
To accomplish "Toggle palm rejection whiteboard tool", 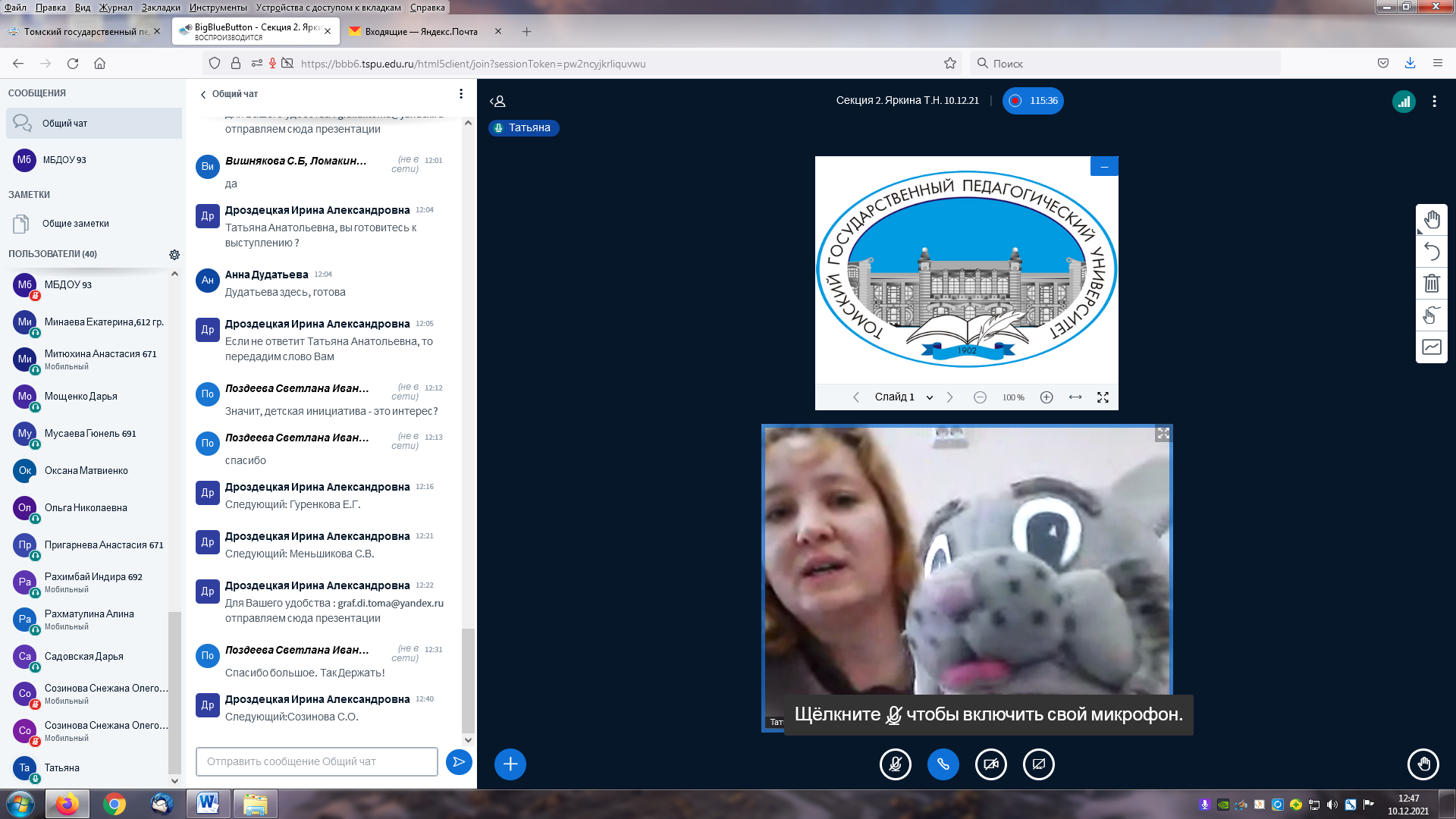I will [x=1432, y=315].
